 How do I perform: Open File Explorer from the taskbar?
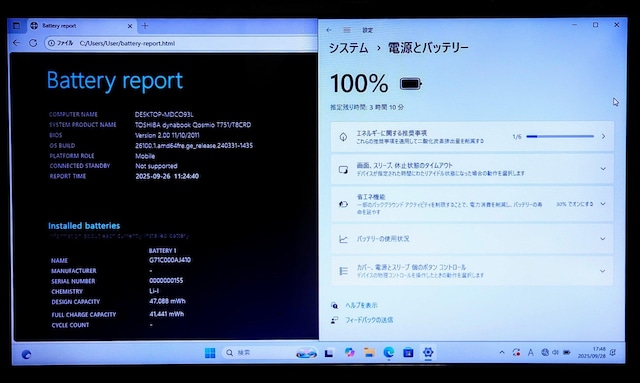coord(369,353)
